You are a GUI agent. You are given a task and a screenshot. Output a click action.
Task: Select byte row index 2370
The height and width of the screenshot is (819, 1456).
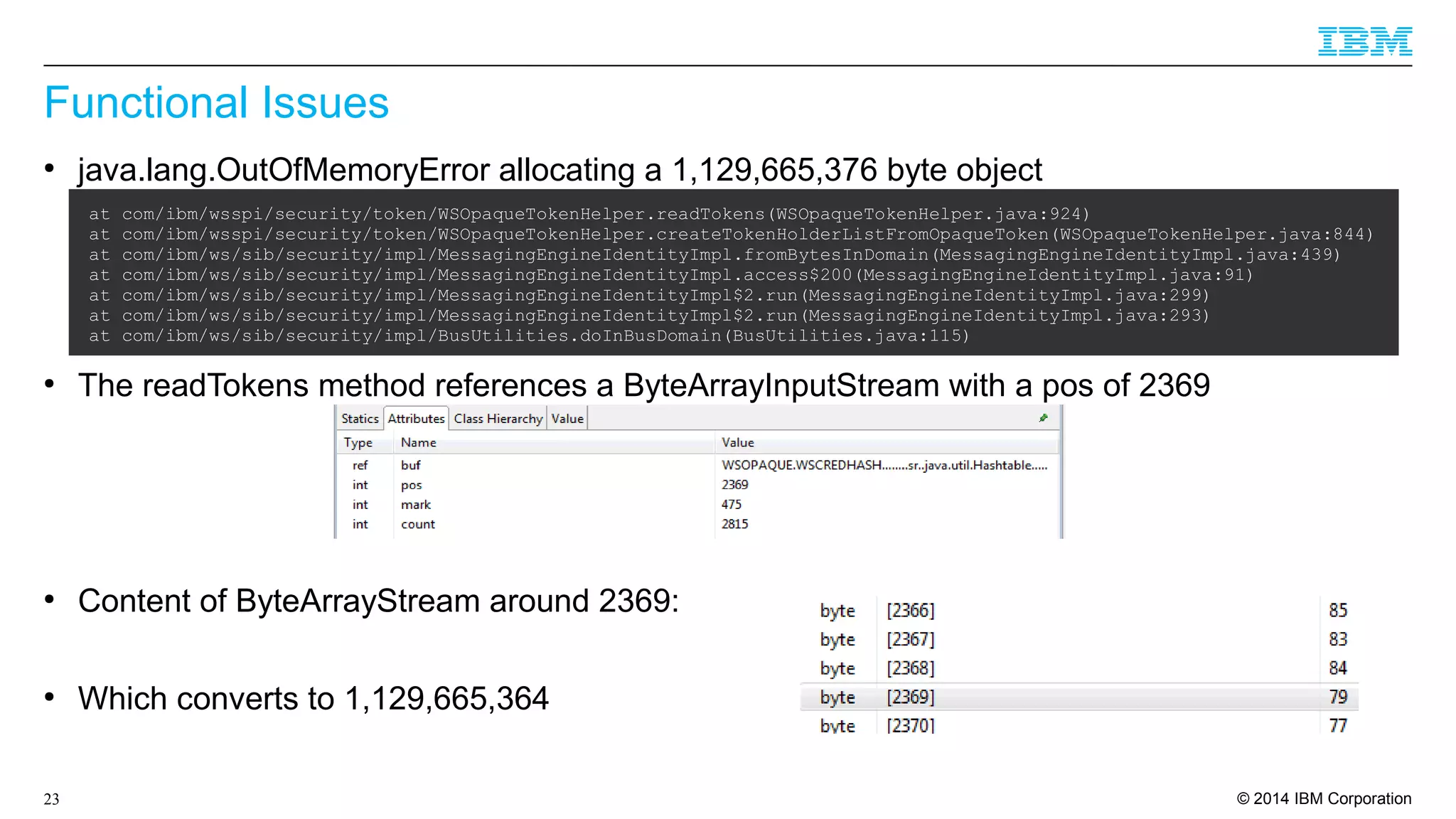point(910,725)
